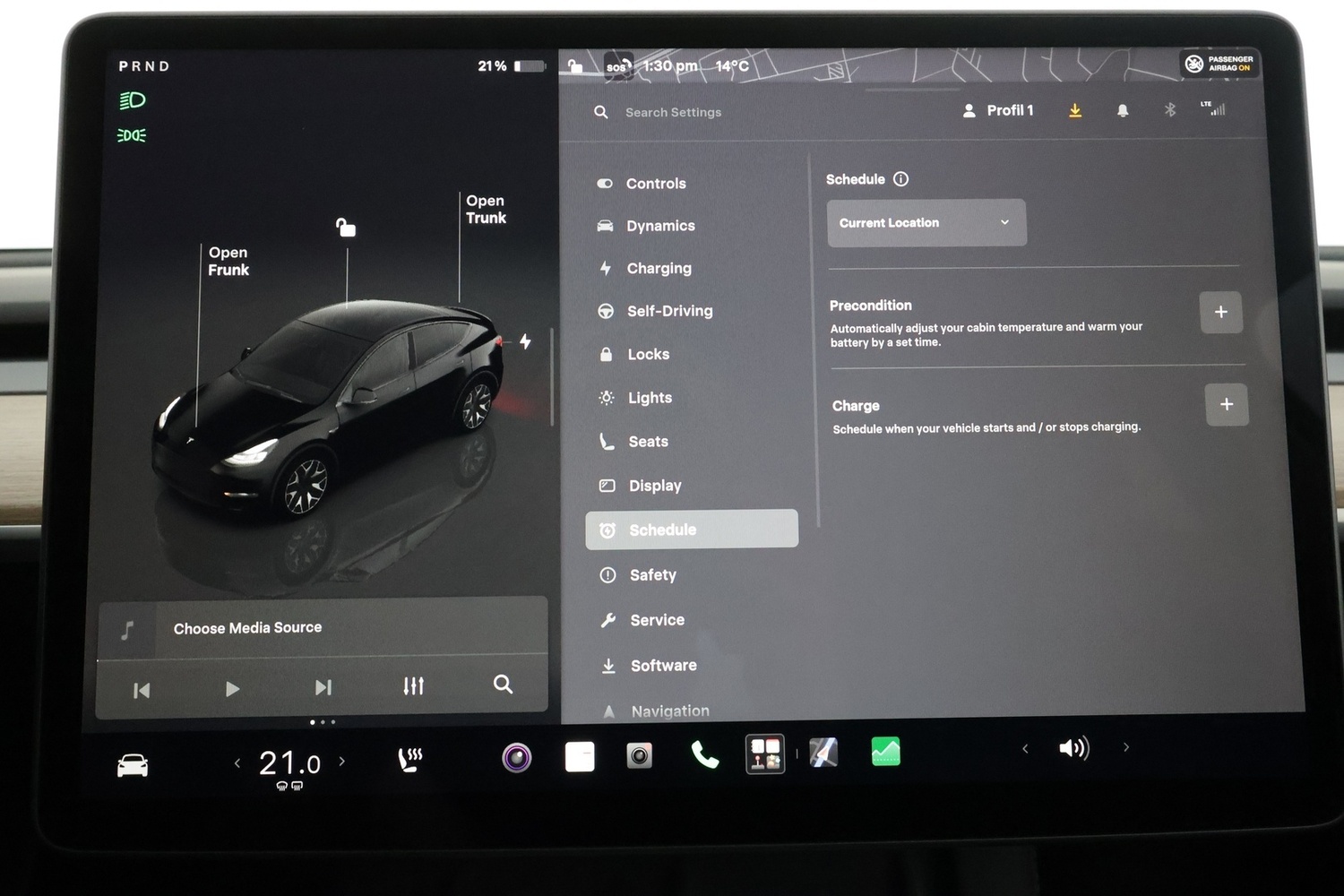Open Dynamics settings
The height and width of the screenshot is (896, 1344).
[646, 226]
